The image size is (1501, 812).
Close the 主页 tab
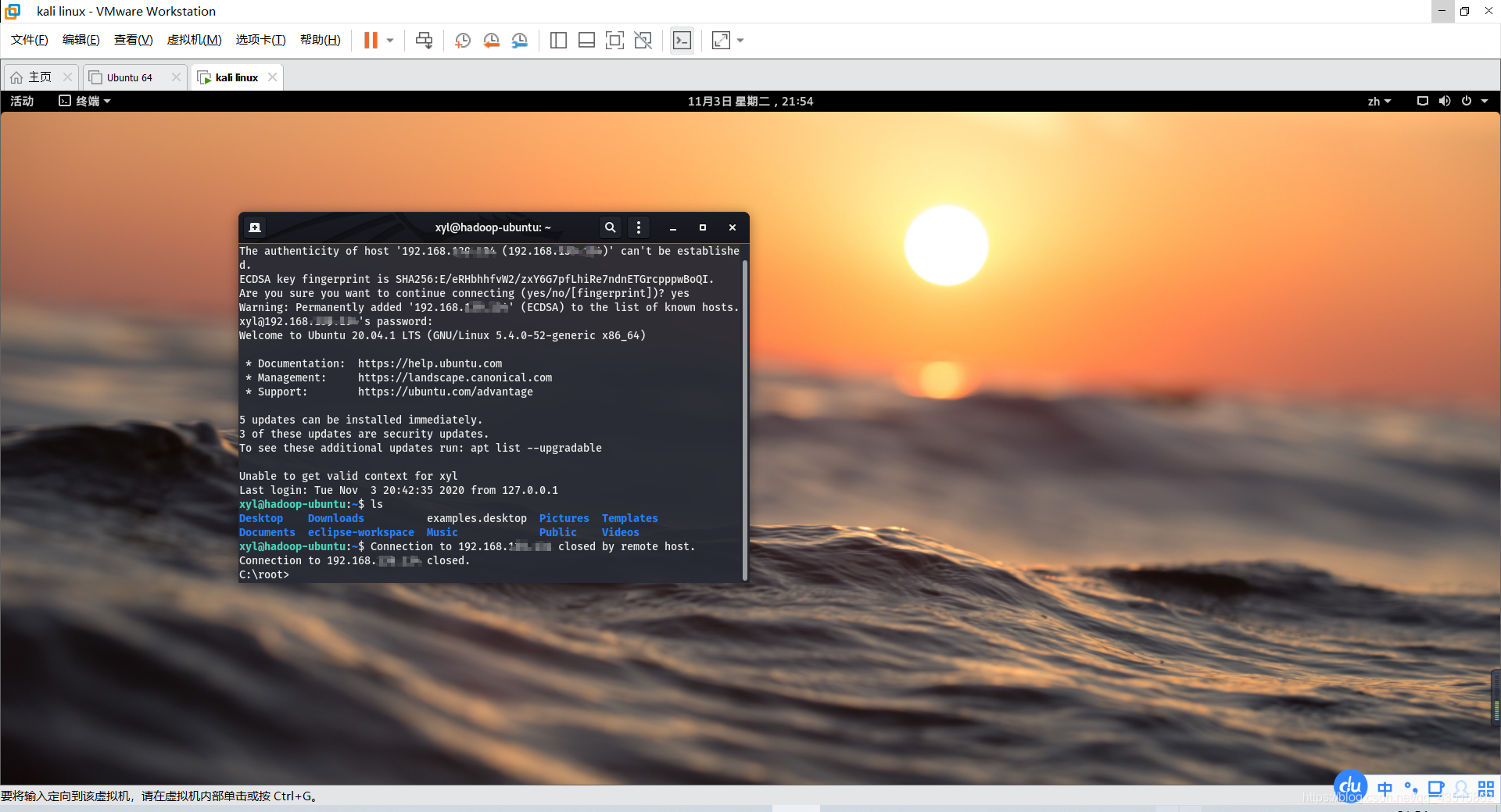pyautogui.click(x=67, y=77)
